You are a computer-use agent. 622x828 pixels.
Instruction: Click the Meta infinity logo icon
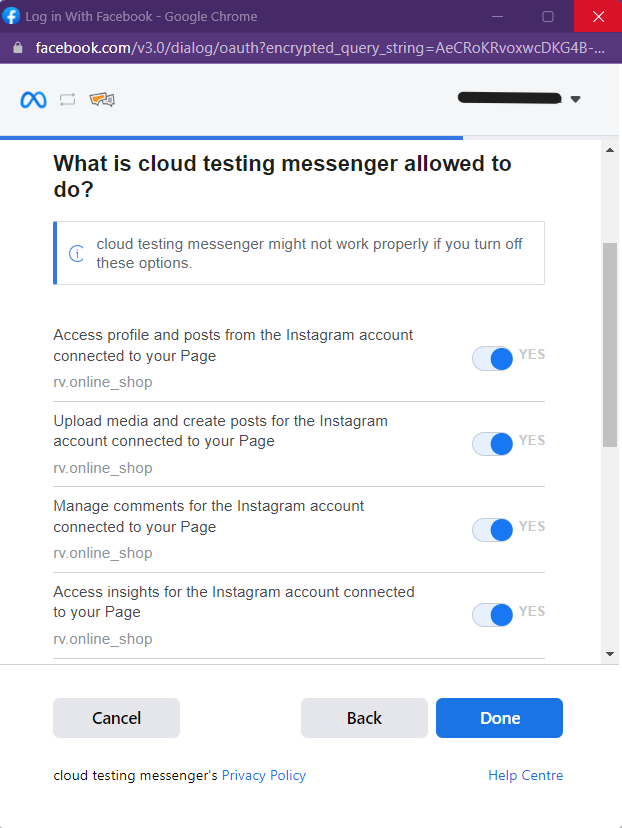pos(33,99)
